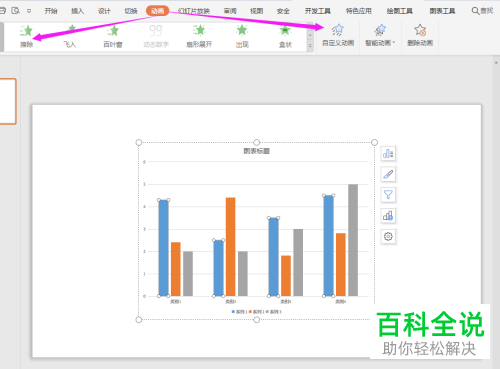500x369 pixels.
Task: Choose the 百叶窗 (Blinds) animation
Action: click(113, 36)
